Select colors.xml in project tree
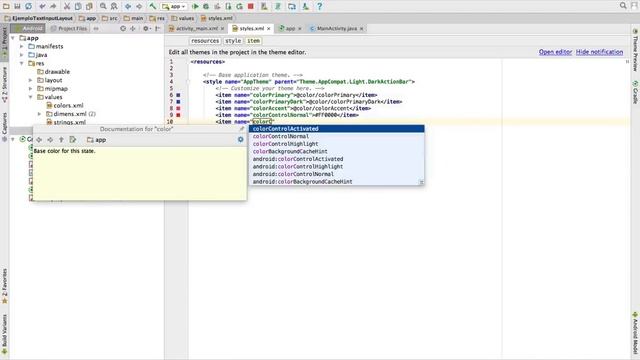 coord(65,105)
